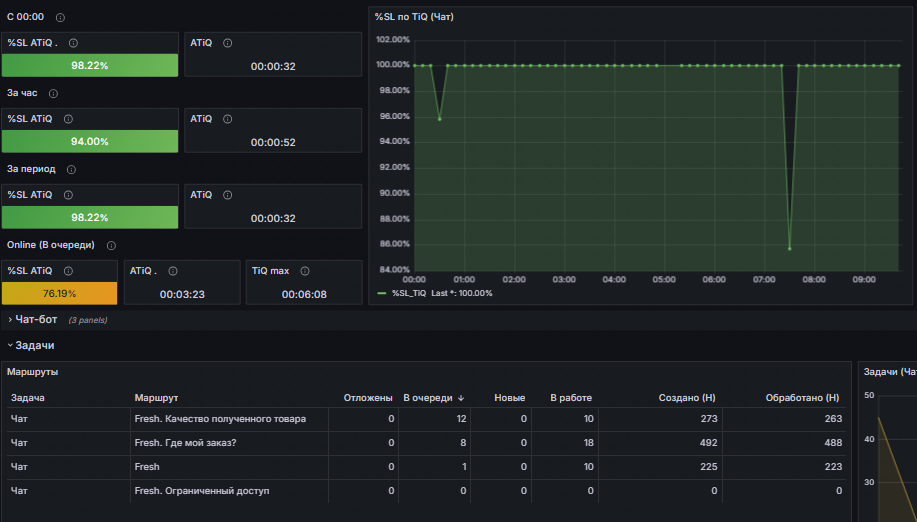Screen dimensions: 917x522
Task: Click info icon on "За час" ATiQ panel
Action: [227, 119]
